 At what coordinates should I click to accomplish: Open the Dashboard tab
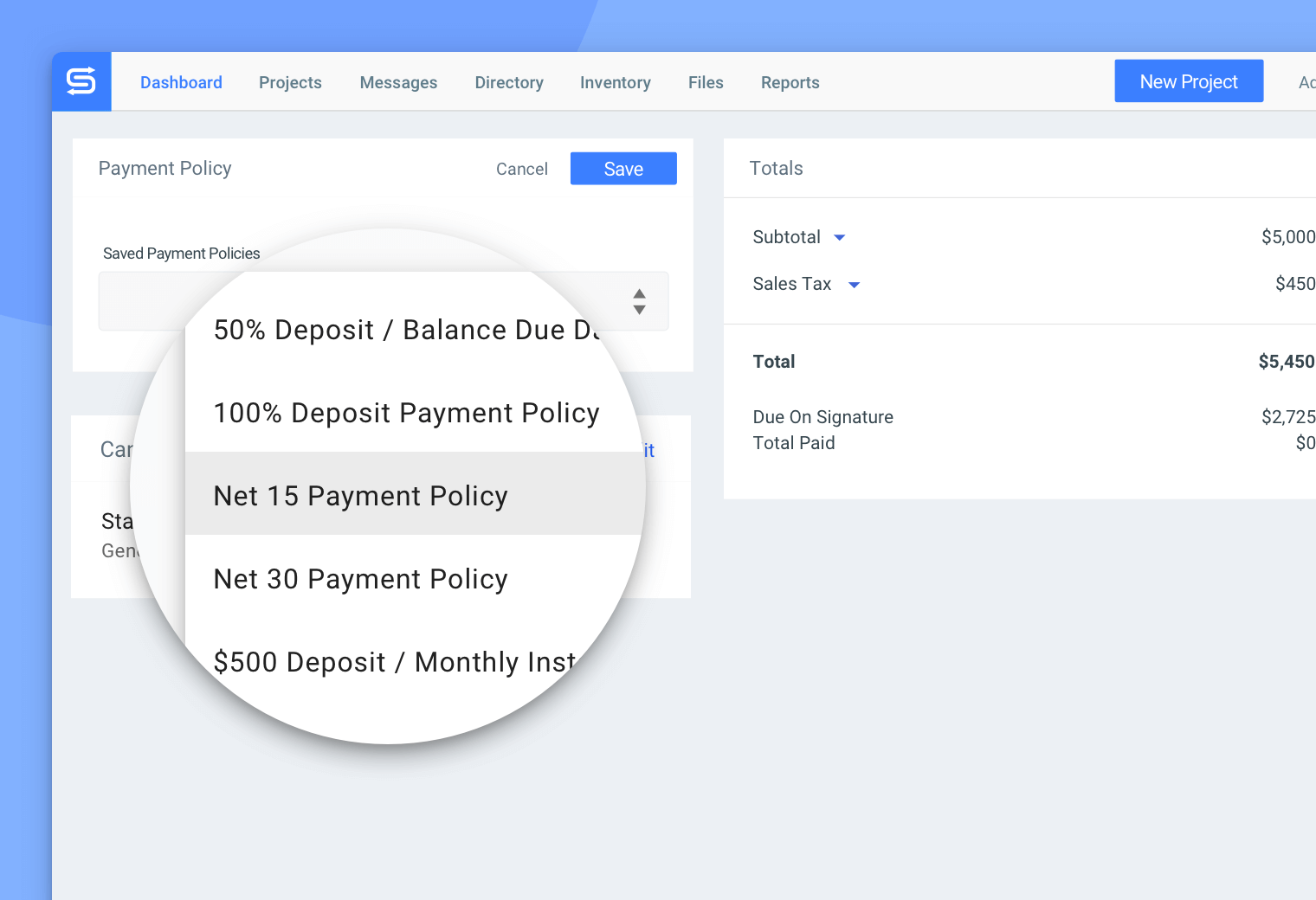[x=181, y=82]
